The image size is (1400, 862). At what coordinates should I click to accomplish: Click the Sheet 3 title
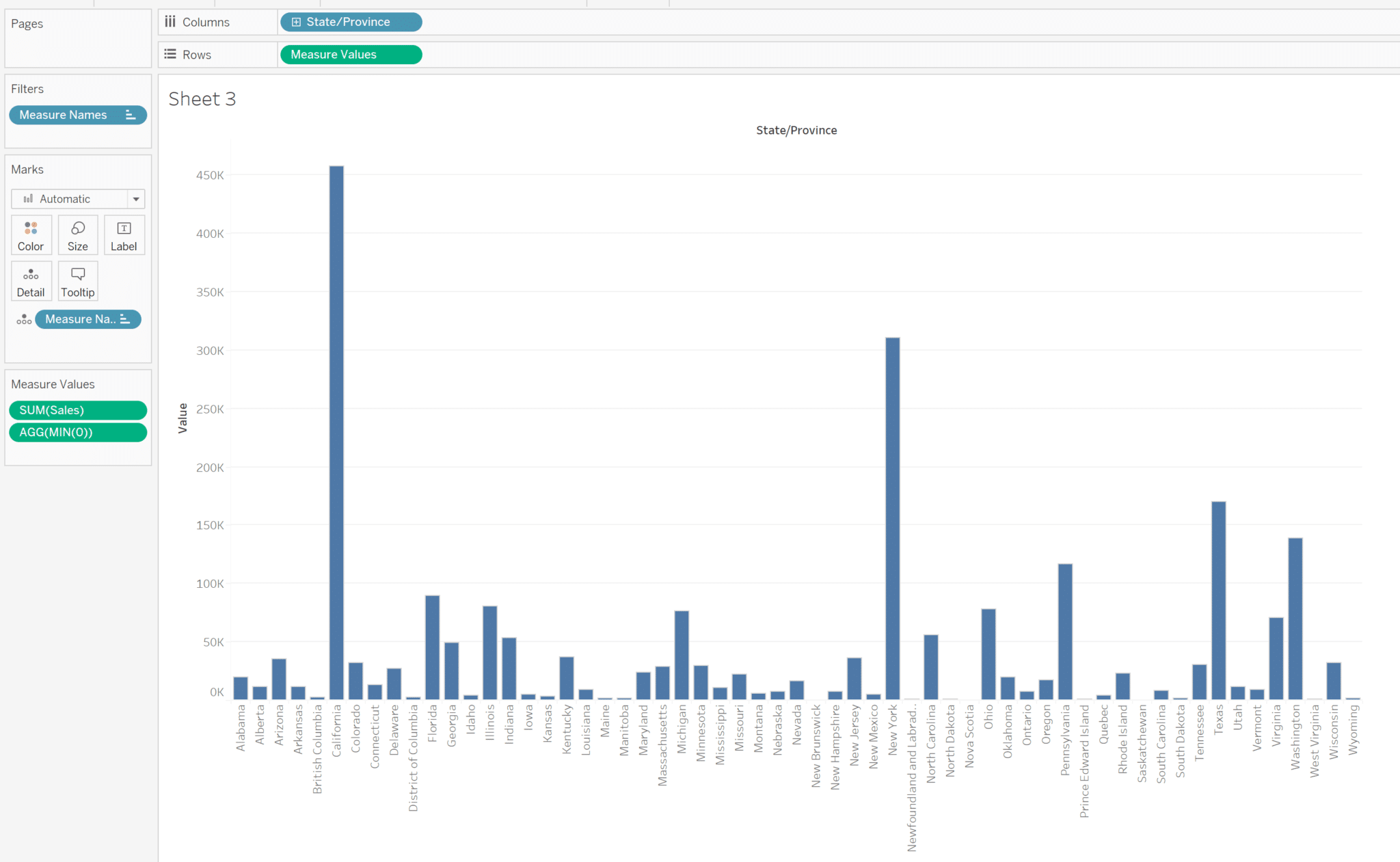coord(202,98)
